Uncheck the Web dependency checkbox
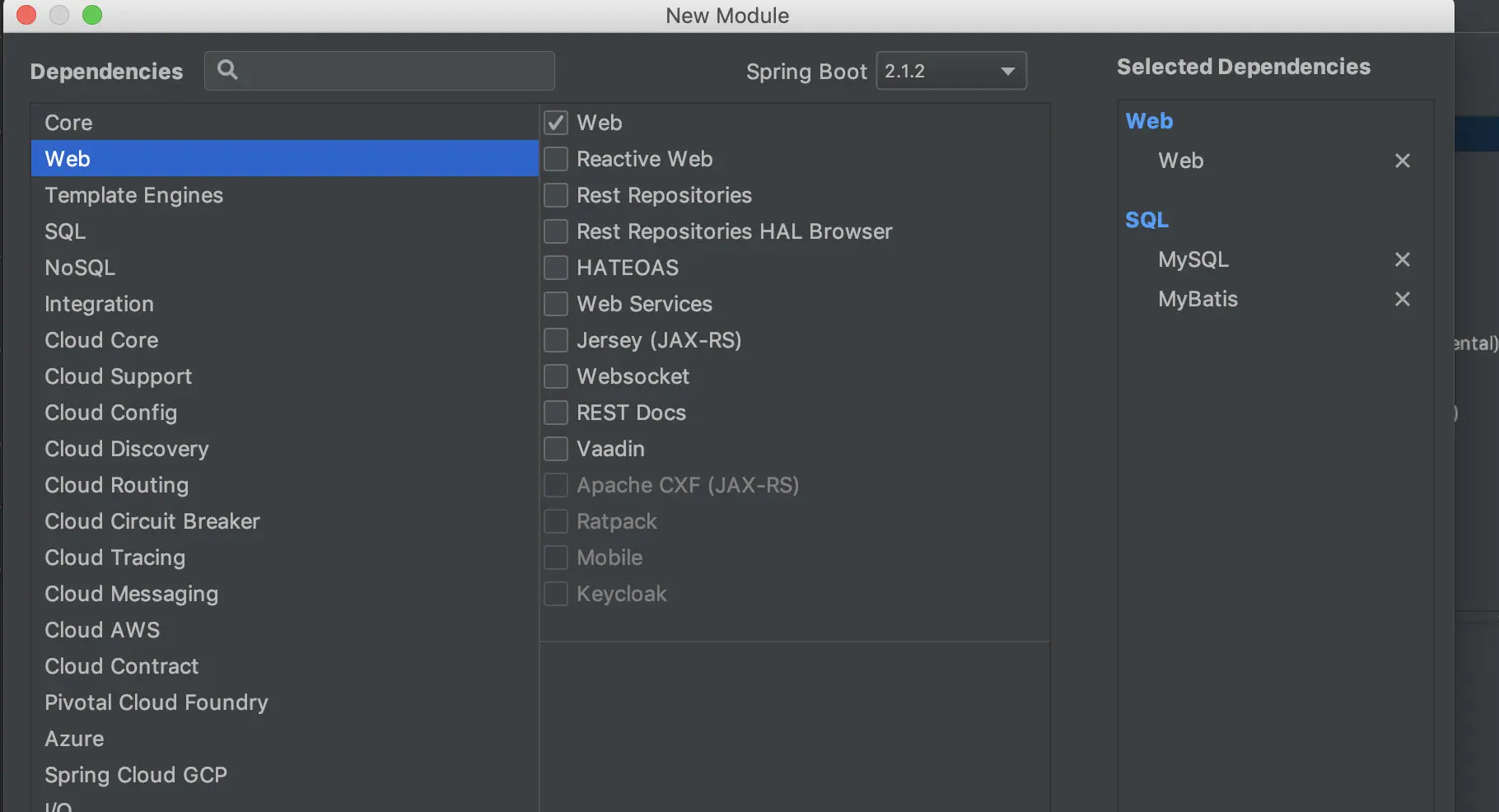1499x812 pixels. (x=556, y=123)
